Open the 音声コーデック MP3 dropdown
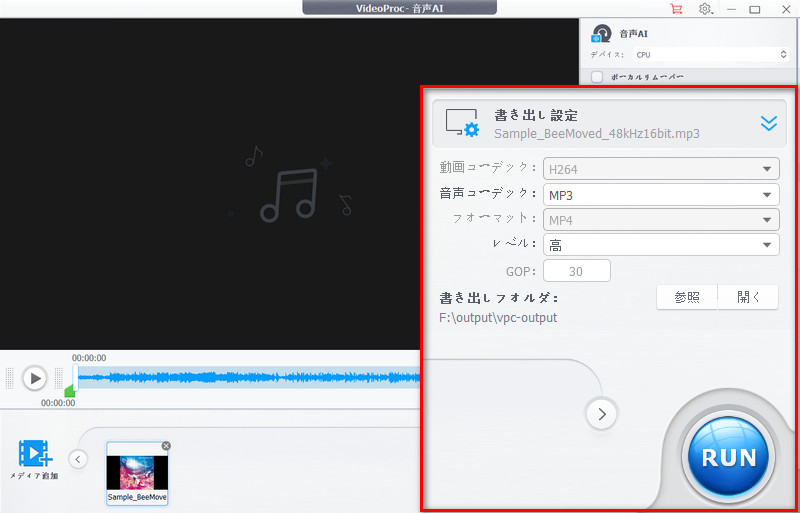The width and height of the screenshot is (800, 513). (661, 194)
